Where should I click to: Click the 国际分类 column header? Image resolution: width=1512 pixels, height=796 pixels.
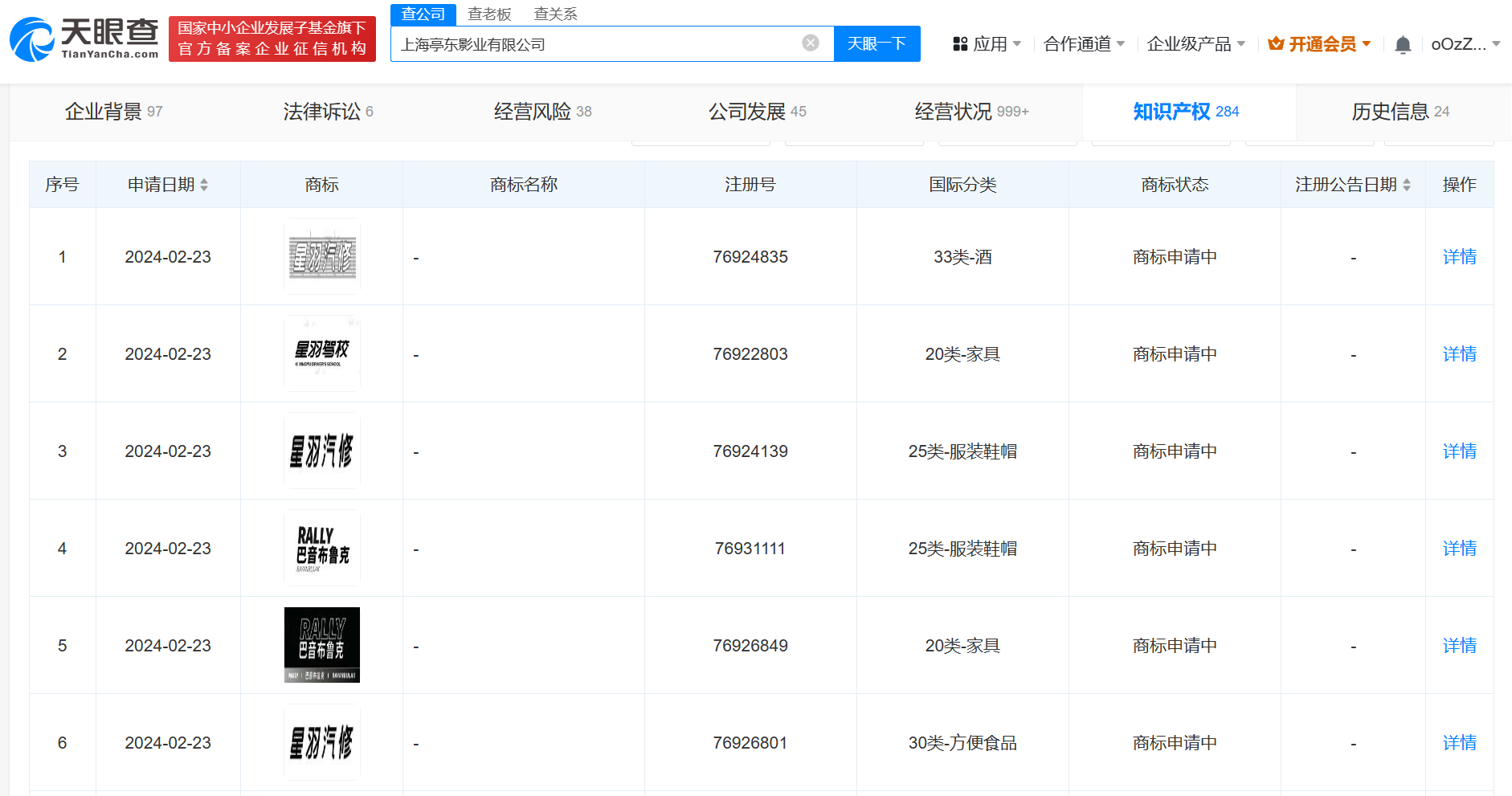(962, 185)
